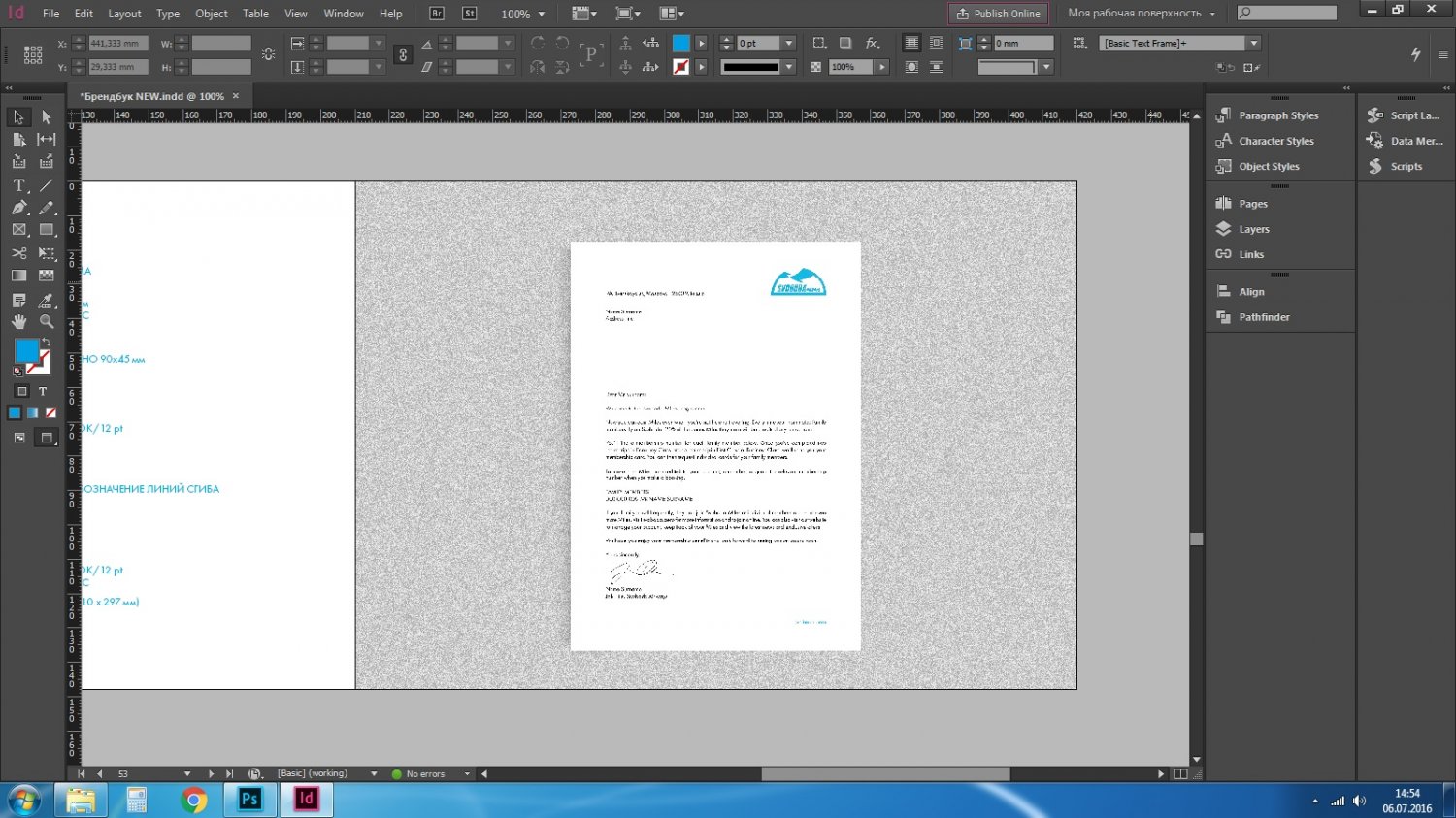Screen dimensions: 1456x818
Task: Open the File menu
Action: 51,14
